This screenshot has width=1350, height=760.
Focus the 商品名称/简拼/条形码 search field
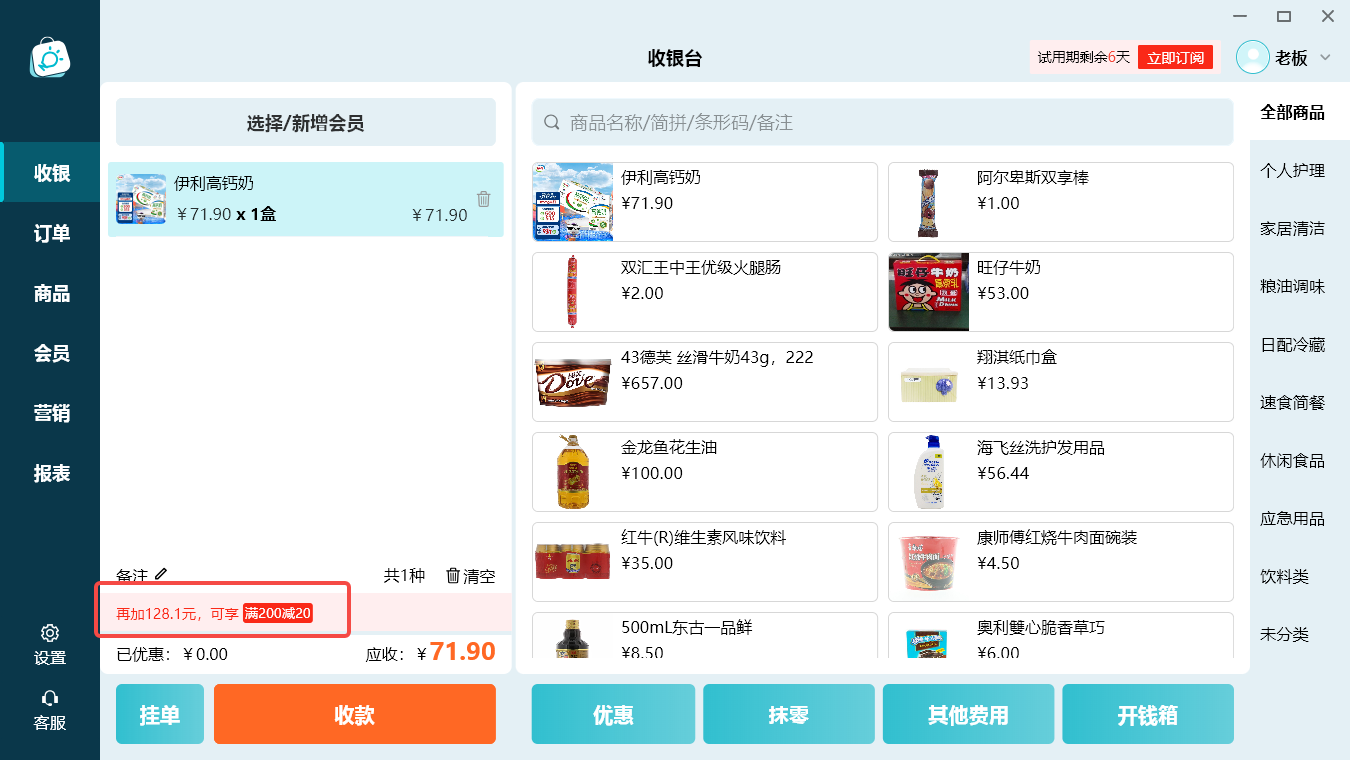click(883, 122)
